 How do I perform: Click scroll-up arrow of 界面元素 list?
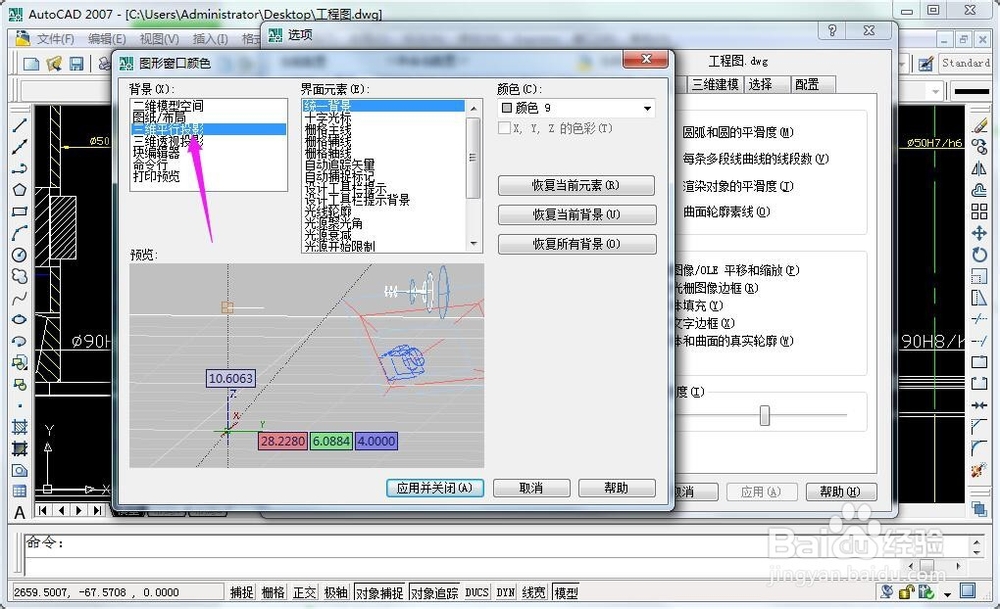click(473, 108)
